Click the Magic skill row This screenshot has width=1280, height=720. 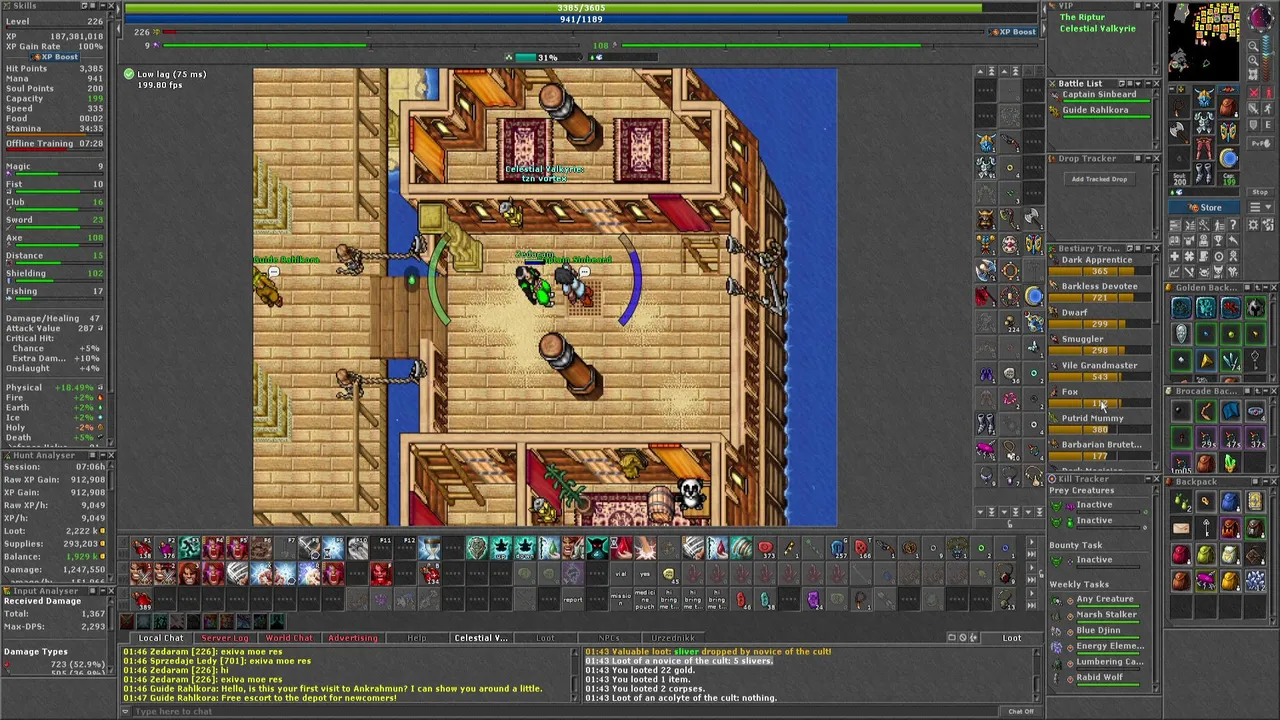pyautogui.click(x=54, y=170)
